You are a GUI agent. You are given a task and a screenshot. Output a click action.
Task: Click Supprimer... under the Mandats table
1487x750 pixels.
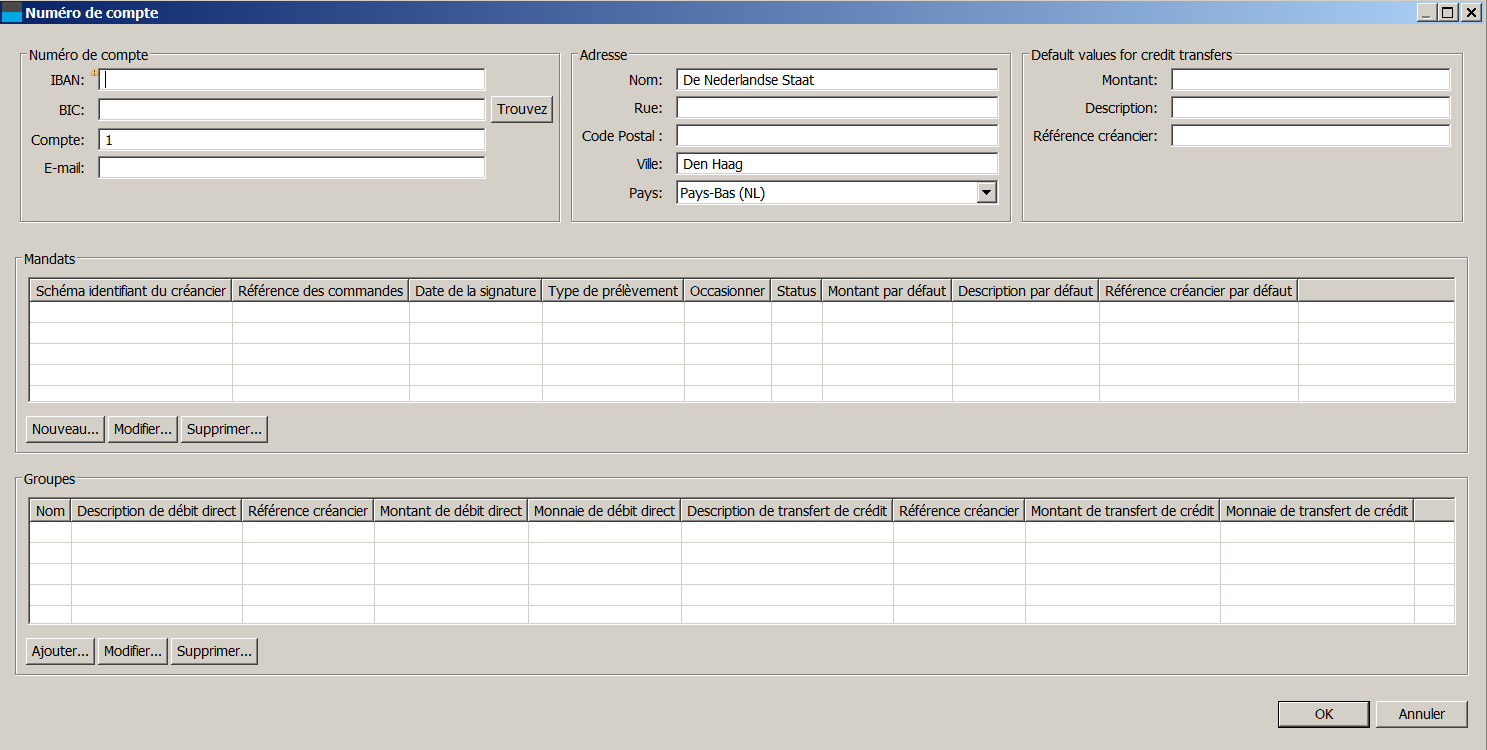tap(224, 429)
